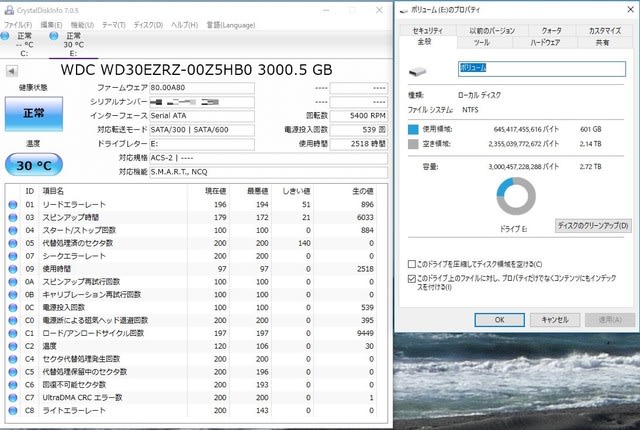The image size is (640, 430).
Task: Switch to the 以前のバージョン tab
Action: [x=492, y=31]
